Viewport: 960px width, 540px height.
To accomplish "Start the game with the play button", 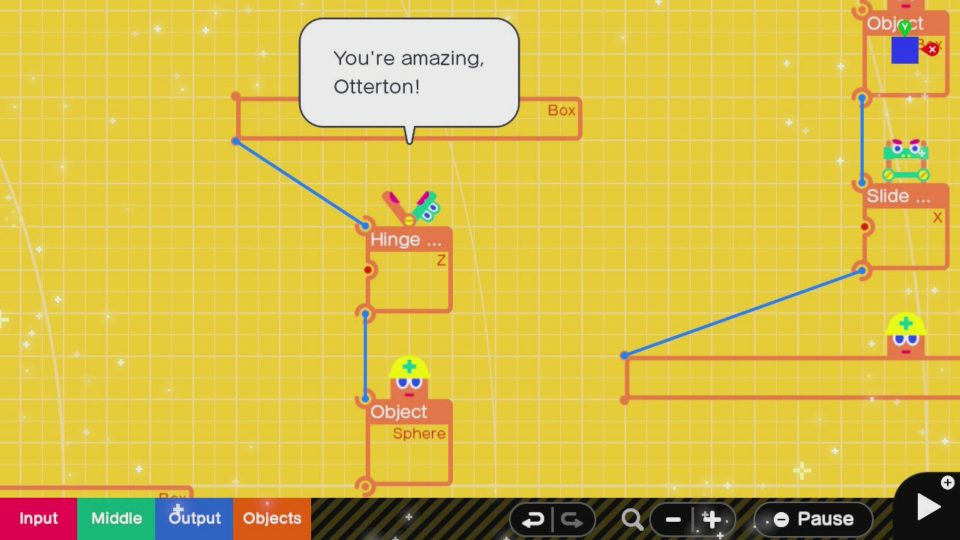I will coord(928,507).
